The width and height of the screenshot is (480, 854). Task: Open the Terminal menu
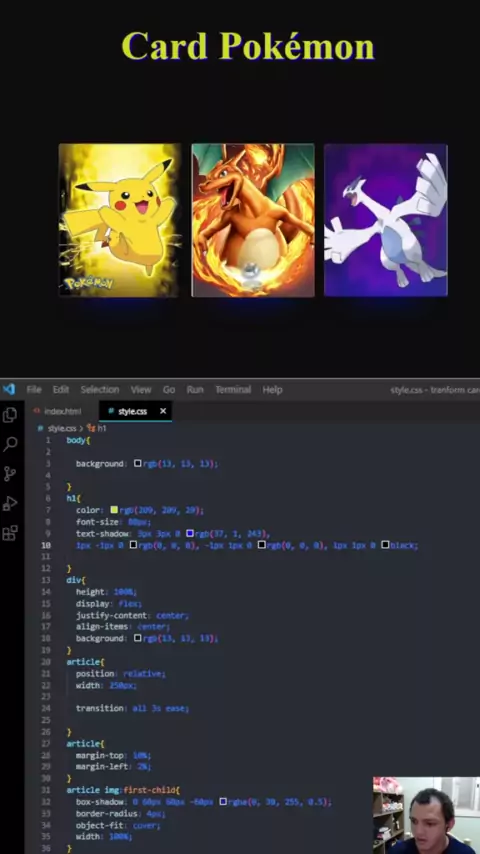click(233, 389)
